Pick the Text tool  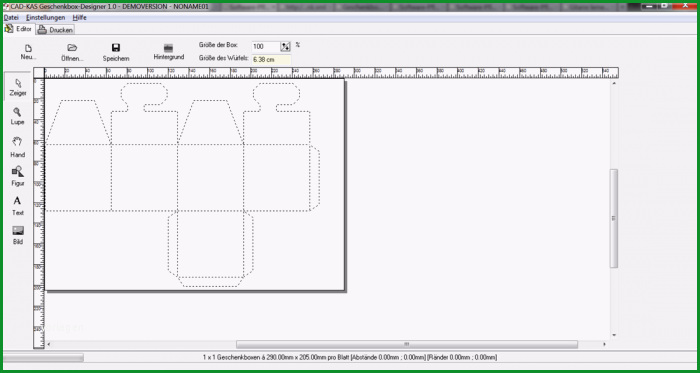pyautogui.click(x=17, y=206)
